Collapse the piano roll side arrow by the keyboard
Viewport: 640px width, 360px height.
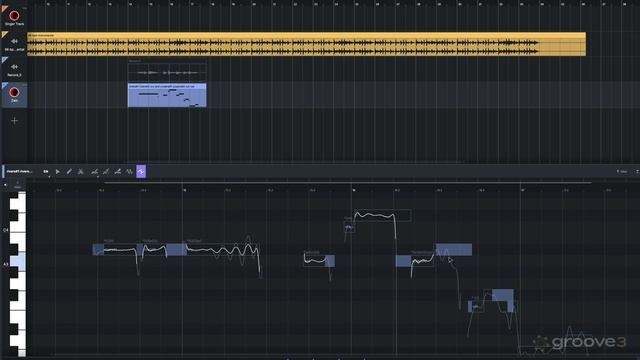[5, 185]
